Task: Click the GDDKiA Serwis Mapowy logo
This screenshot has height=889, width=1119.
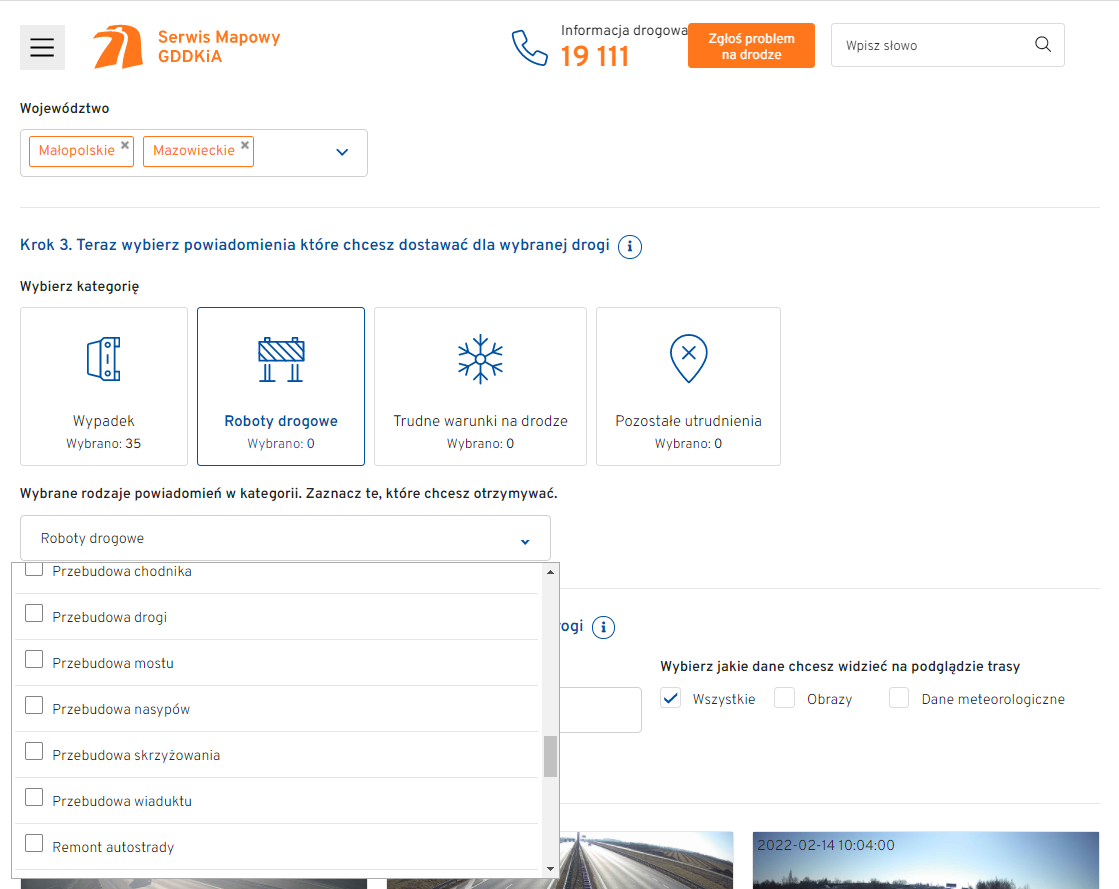Action: tap(187, 47)
